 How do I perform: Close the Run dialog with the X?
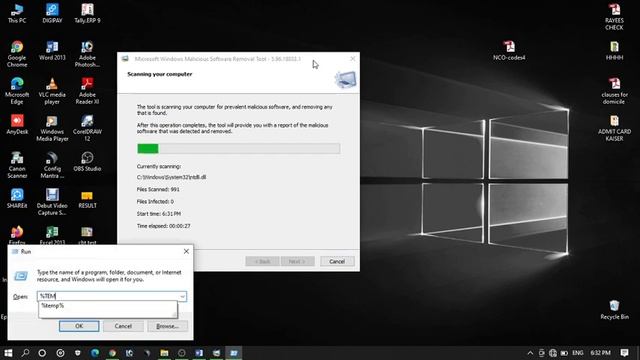[186, 251]
